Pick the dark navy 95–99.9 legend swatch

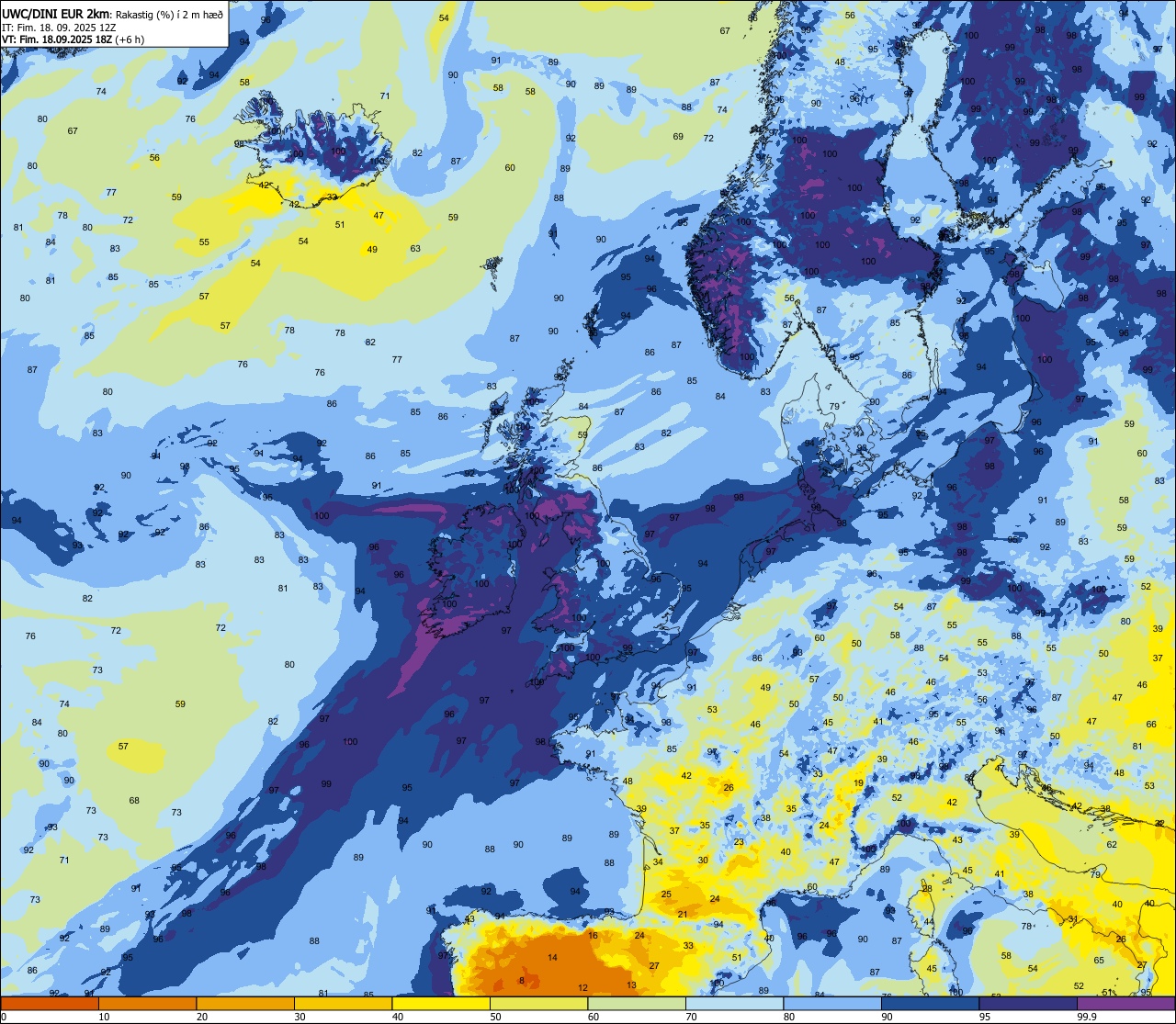click(x=1028, y=1003)
